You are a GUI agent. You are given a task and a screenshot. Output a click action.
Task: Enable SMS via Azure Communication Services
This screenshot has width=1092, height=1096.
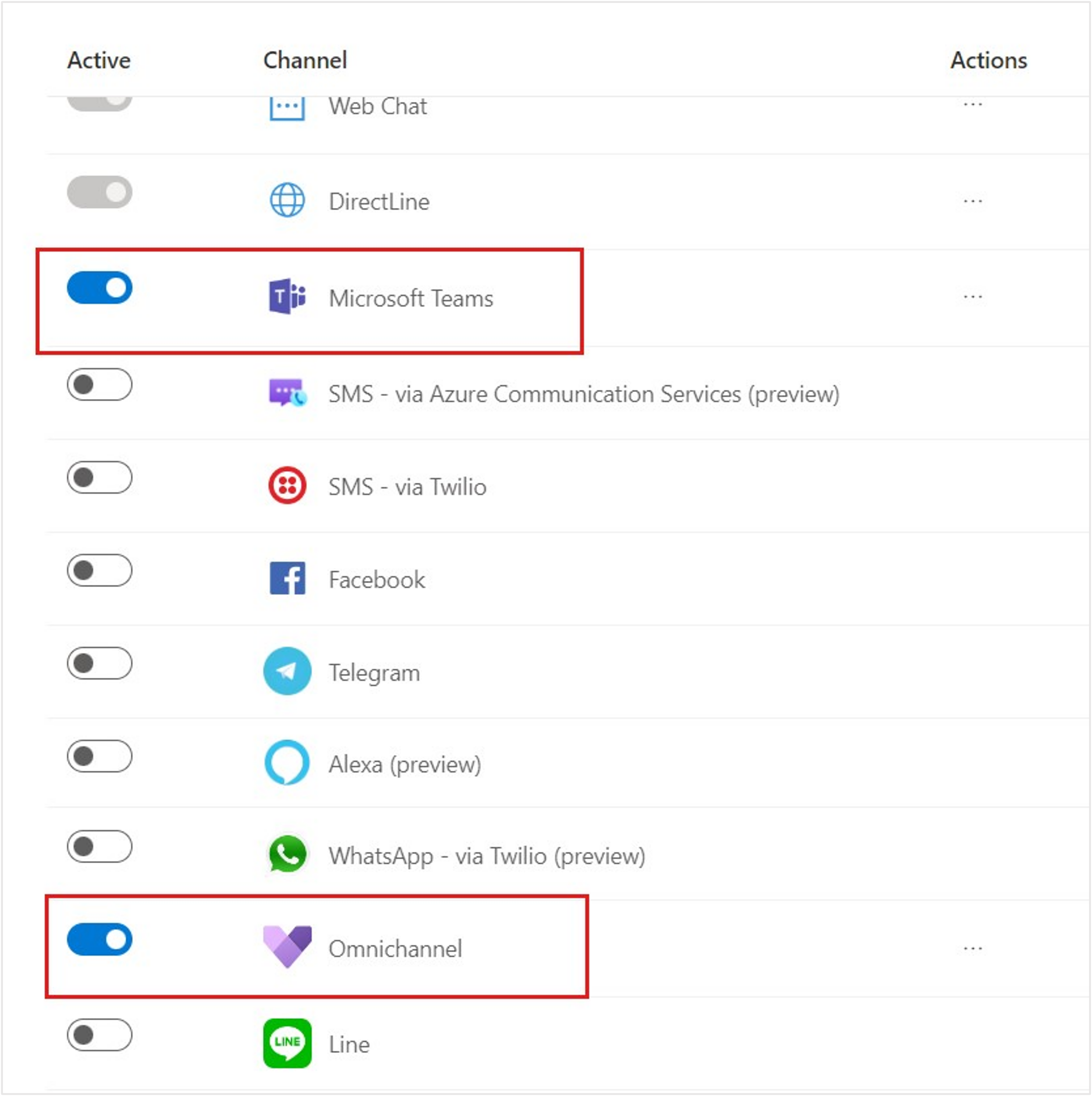point(100,384)
